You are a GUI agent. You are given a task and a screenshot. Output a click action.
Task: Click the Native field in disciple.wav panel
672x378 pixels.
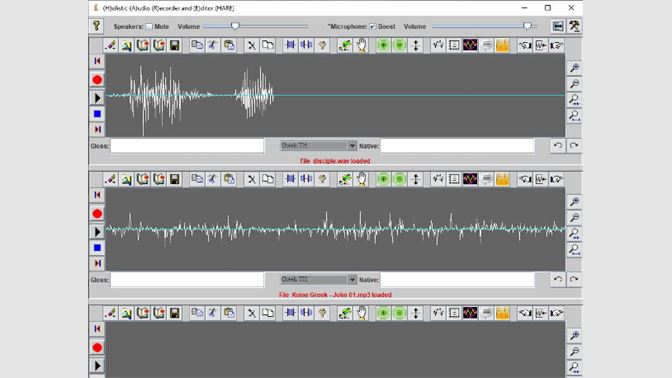[x=458, y=146]
